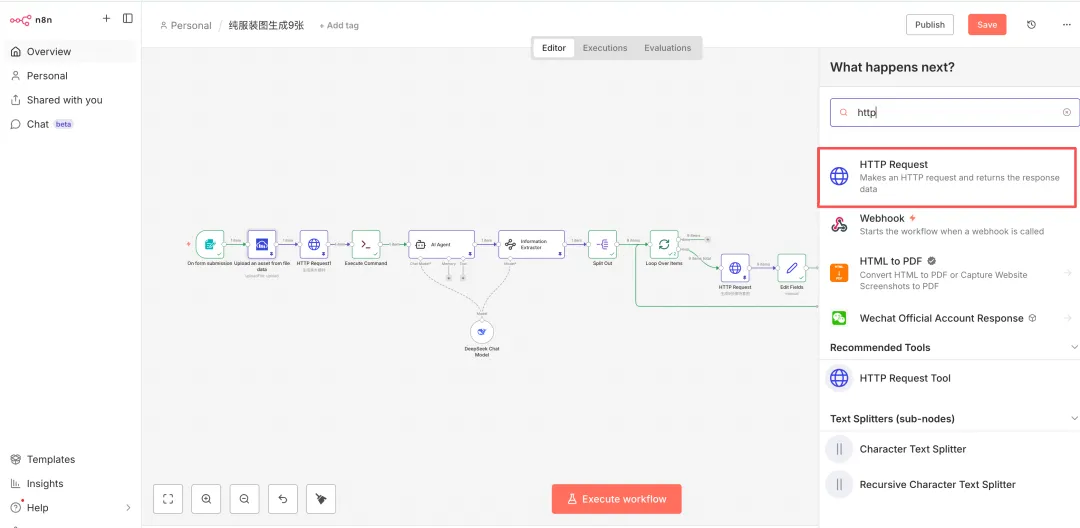Select the Information Extractor node

[531, 244]
